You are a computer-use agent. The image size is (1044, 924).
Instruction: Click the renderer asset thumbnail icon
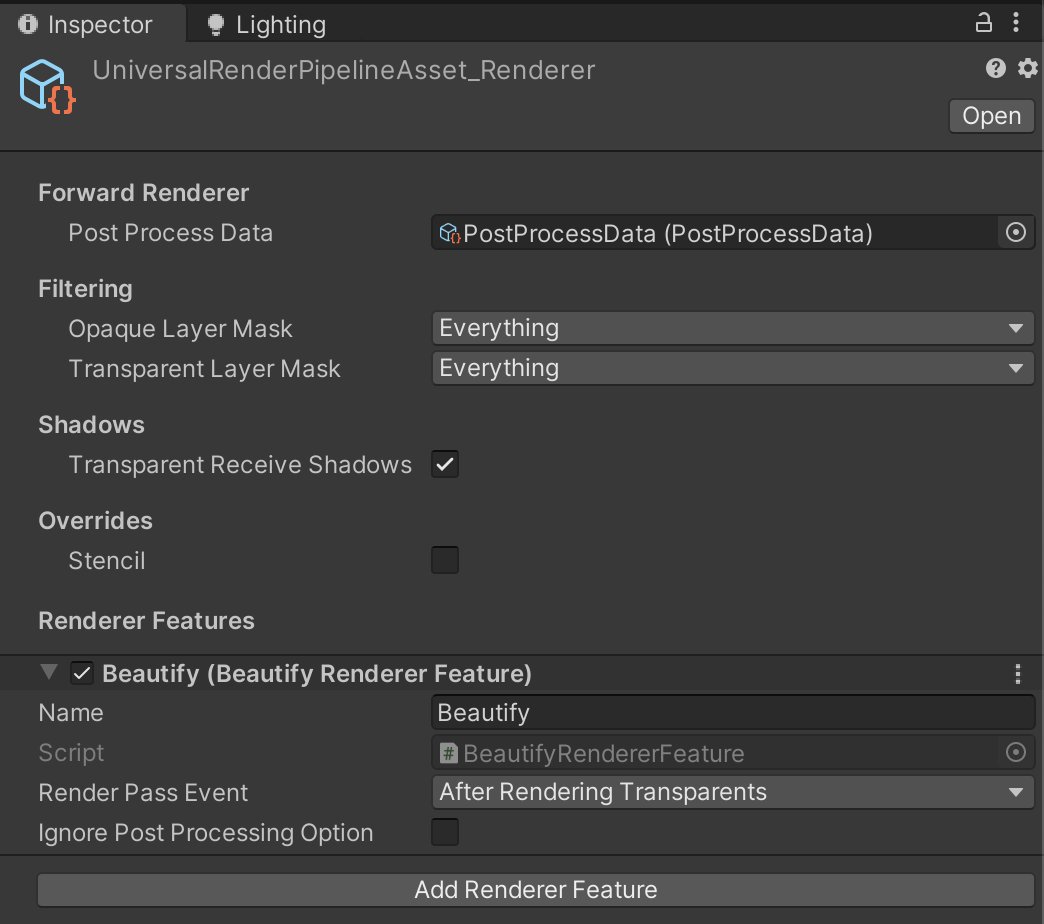click(43, 87)
